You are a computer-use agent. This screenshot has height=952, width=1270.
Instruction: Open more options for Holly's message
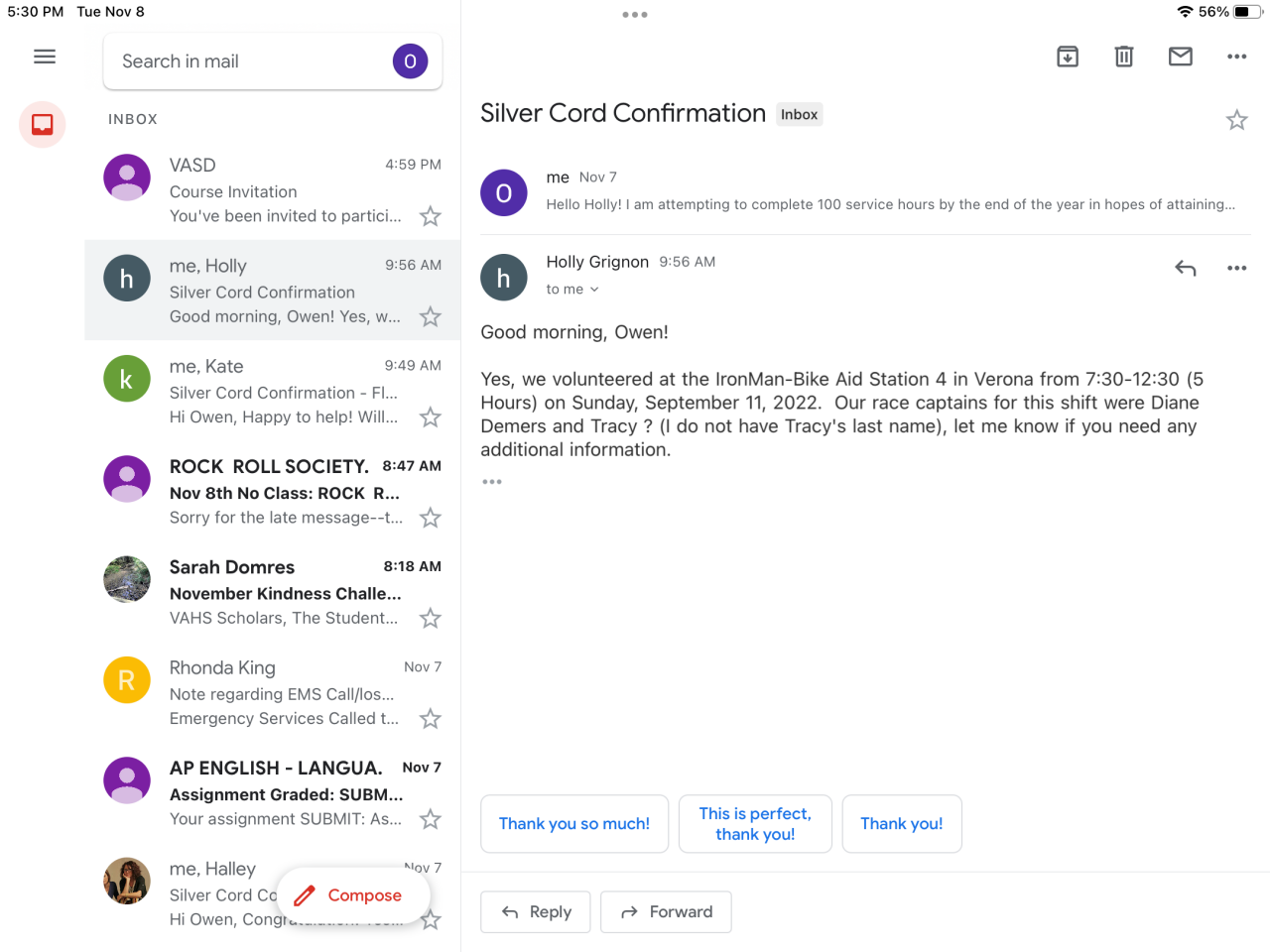(1236, 268)
